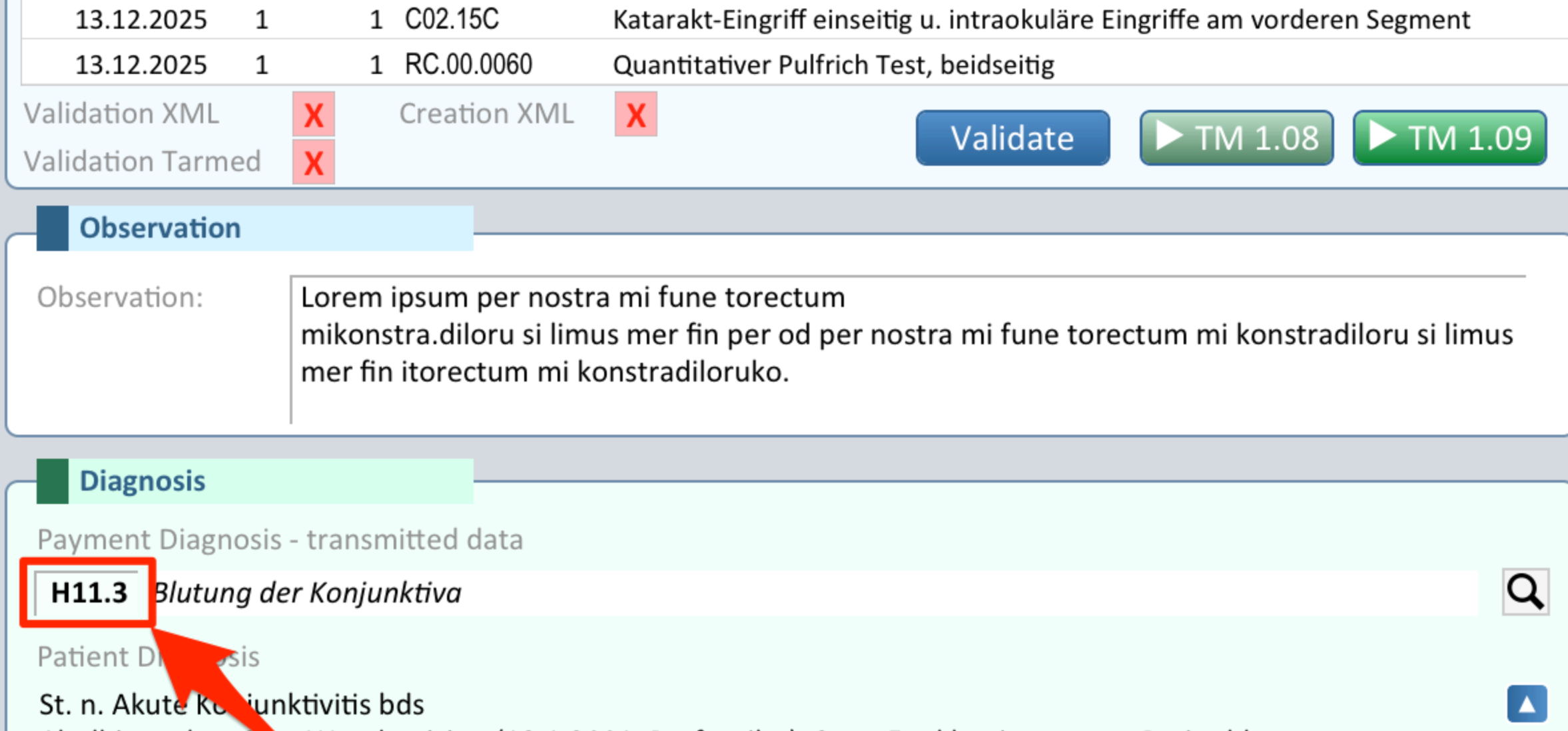Click the play icon on TM 1.09
The height and width of the screenshot is (731, 1568).
[1382, 136]
